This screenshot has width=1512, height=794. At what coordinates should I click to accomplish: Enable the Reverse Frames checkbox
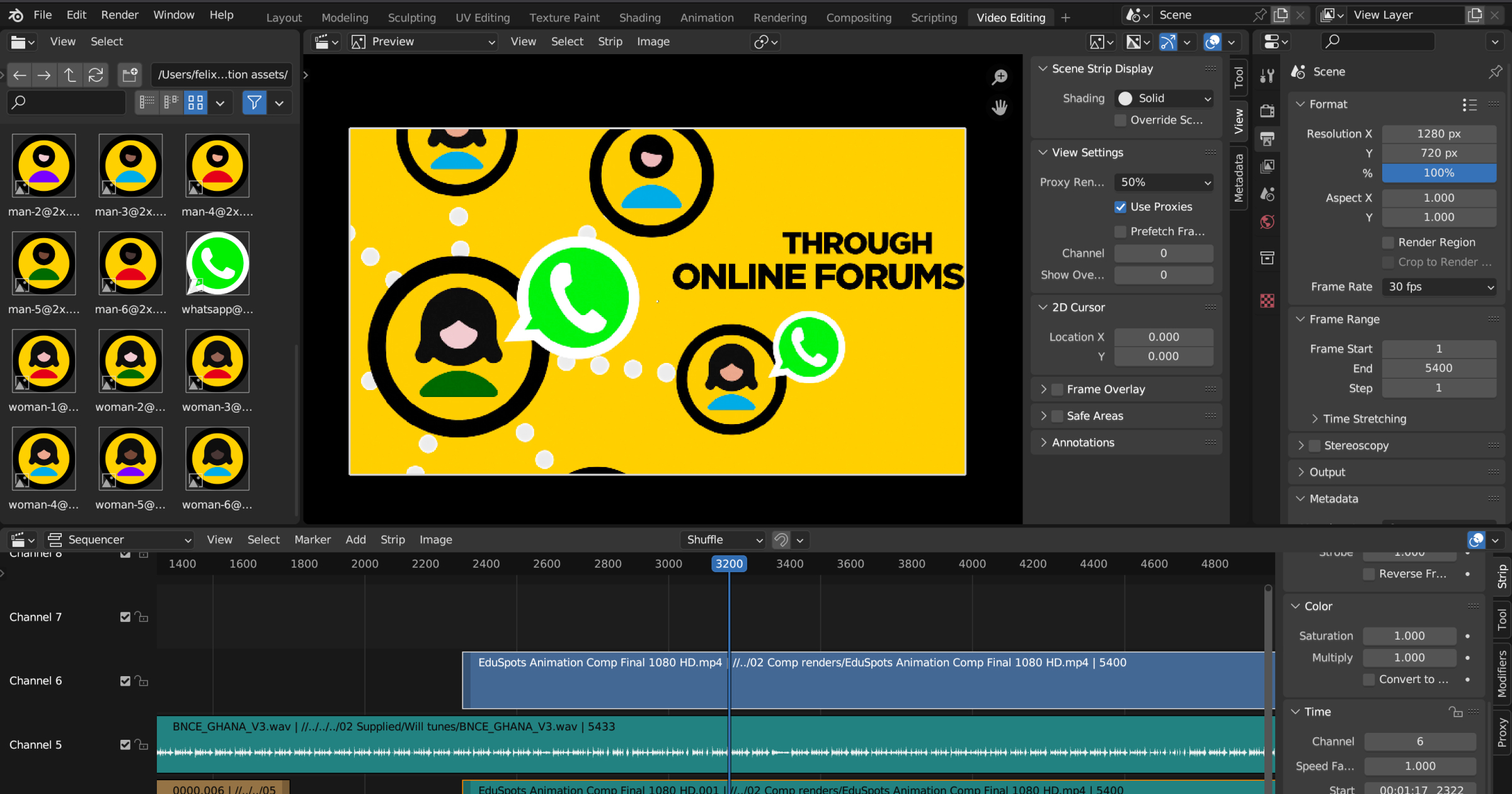click(x=1368, y=574)
